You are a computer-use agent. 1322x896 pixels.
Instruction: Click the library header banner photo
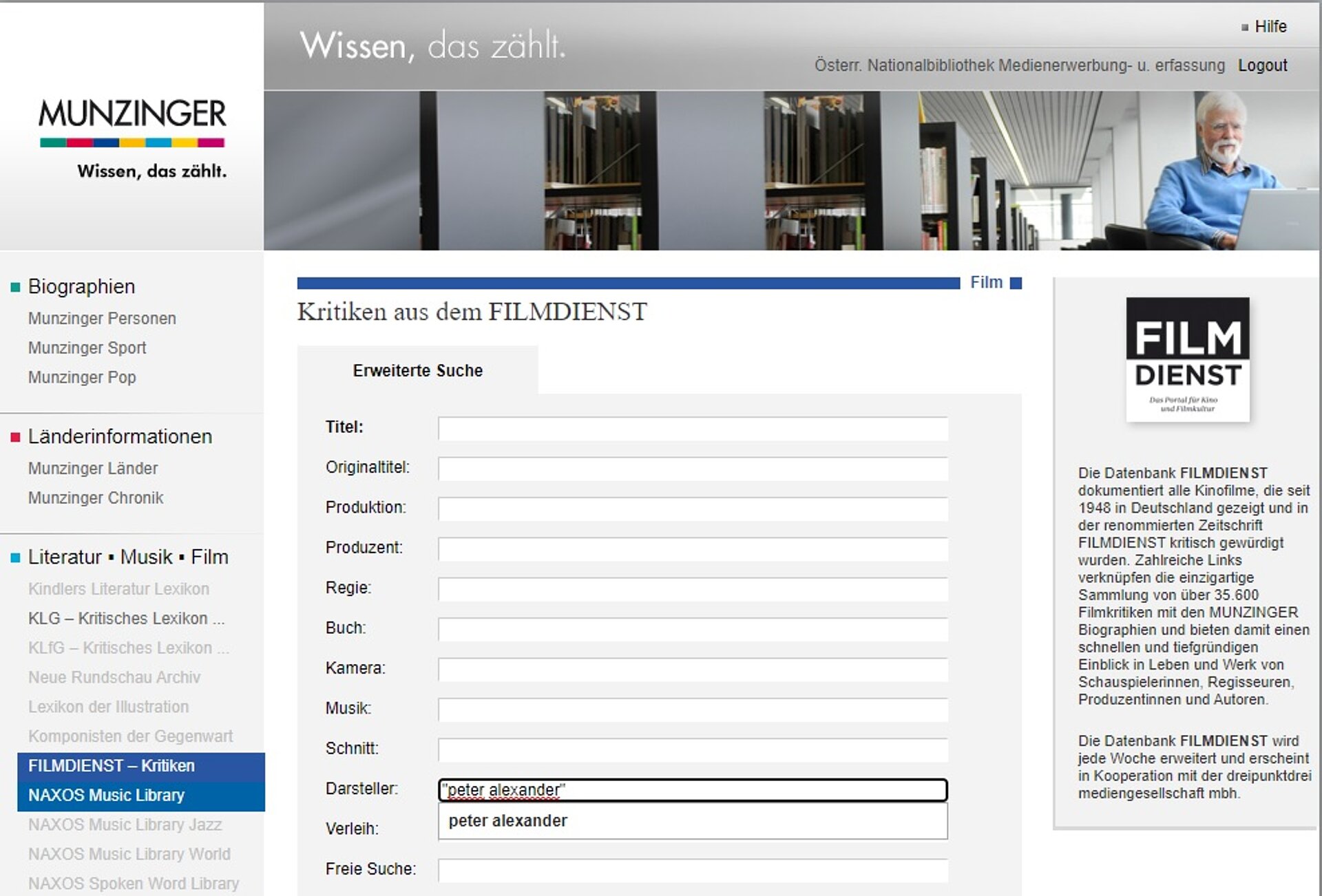(792, 171)
